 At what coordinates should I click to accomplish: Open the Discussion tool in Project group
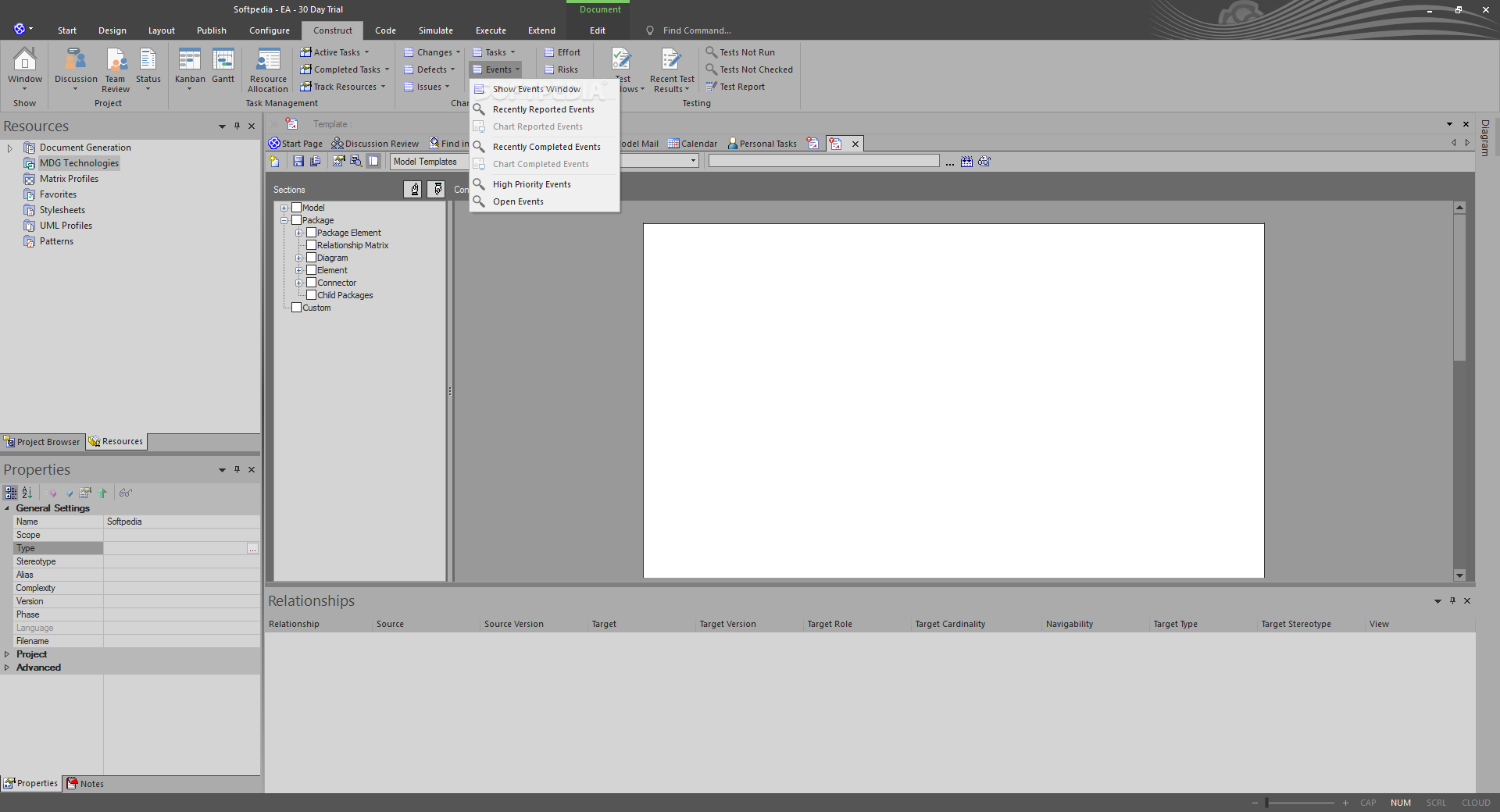[76, 68]
